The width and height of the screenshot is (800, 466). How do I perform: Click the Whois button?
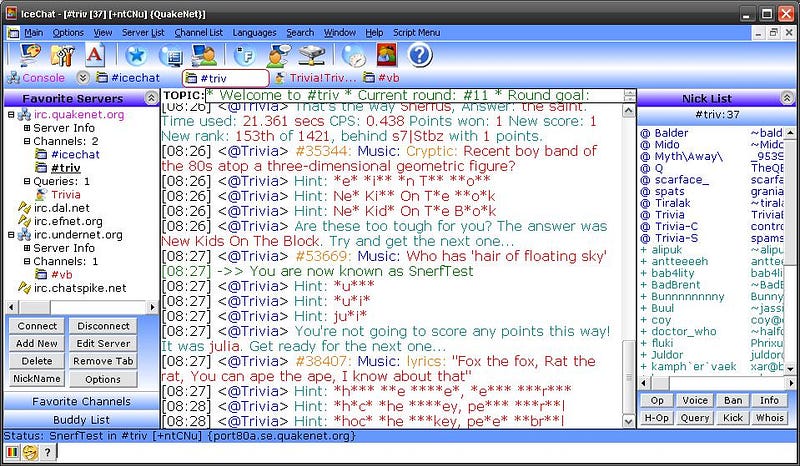tap(769, 418)
